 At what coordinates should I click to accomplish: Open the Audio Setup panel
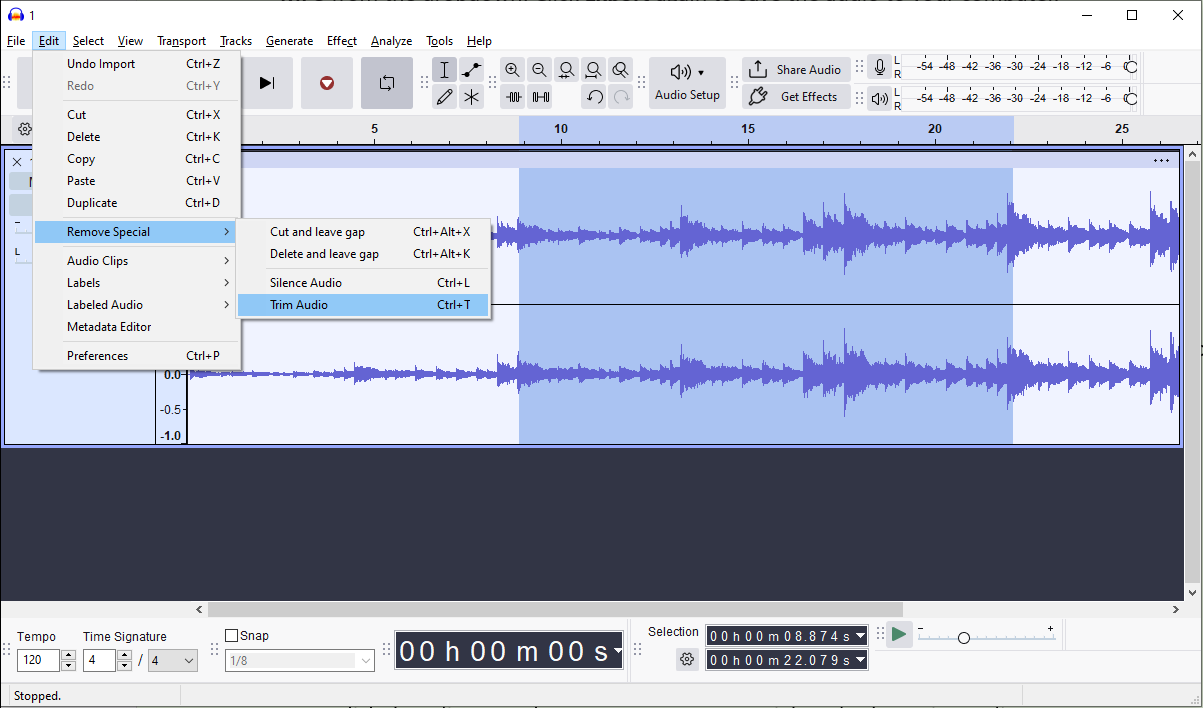(687, 83)
